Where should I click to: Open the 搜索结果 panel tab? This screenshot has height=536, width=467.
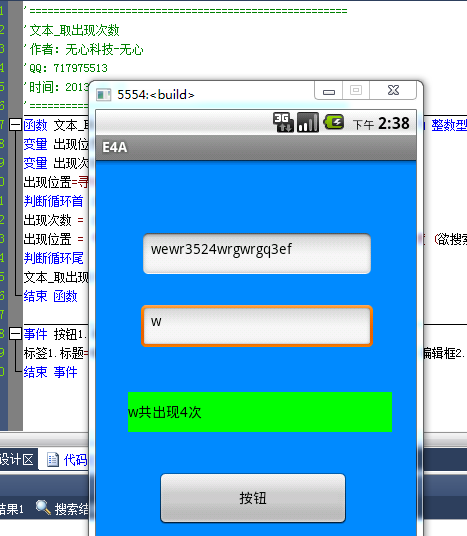[62, 509]
